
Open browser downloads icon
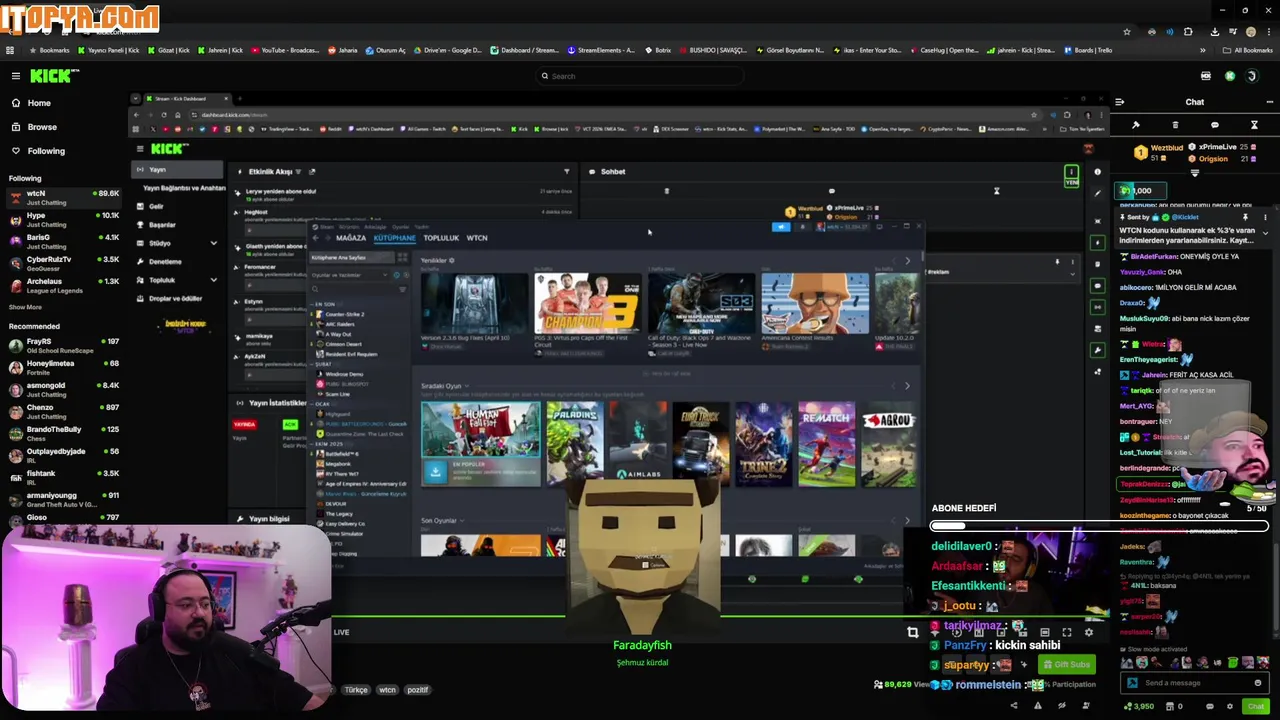pos(1214,31)
